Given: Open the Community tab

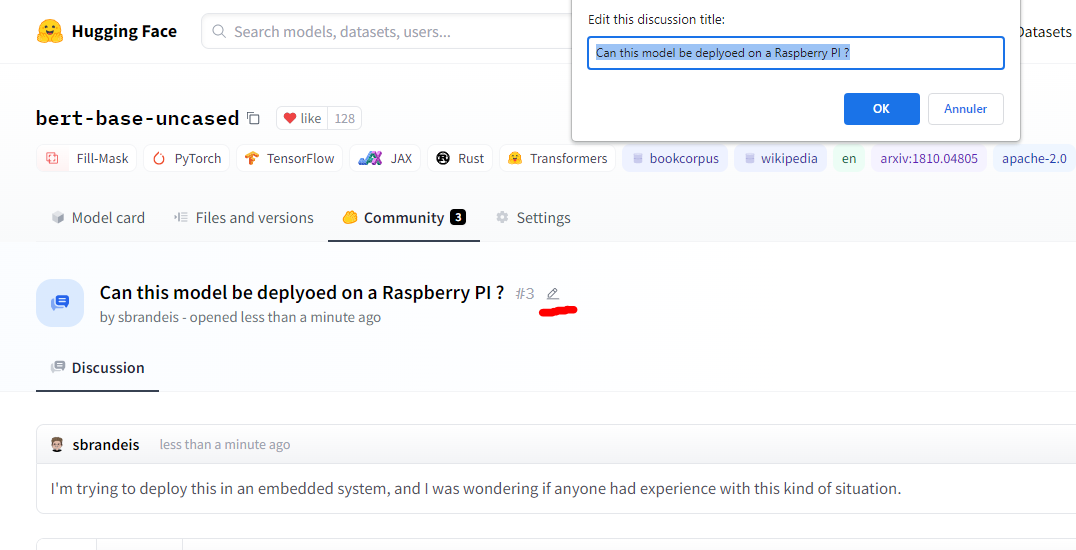Looking at the screenshot, I should tap(403, 218).
